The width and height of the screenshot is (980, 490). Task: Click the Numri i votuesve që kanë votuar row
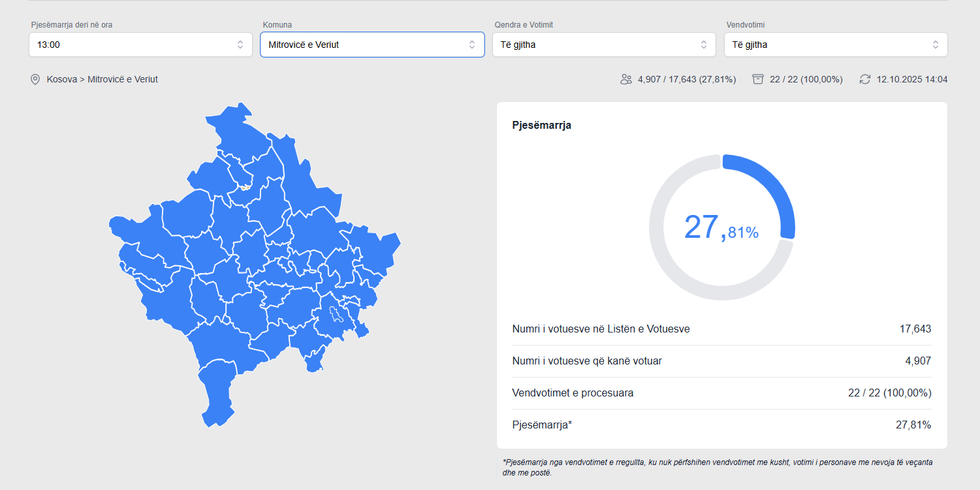pos(721,361)
